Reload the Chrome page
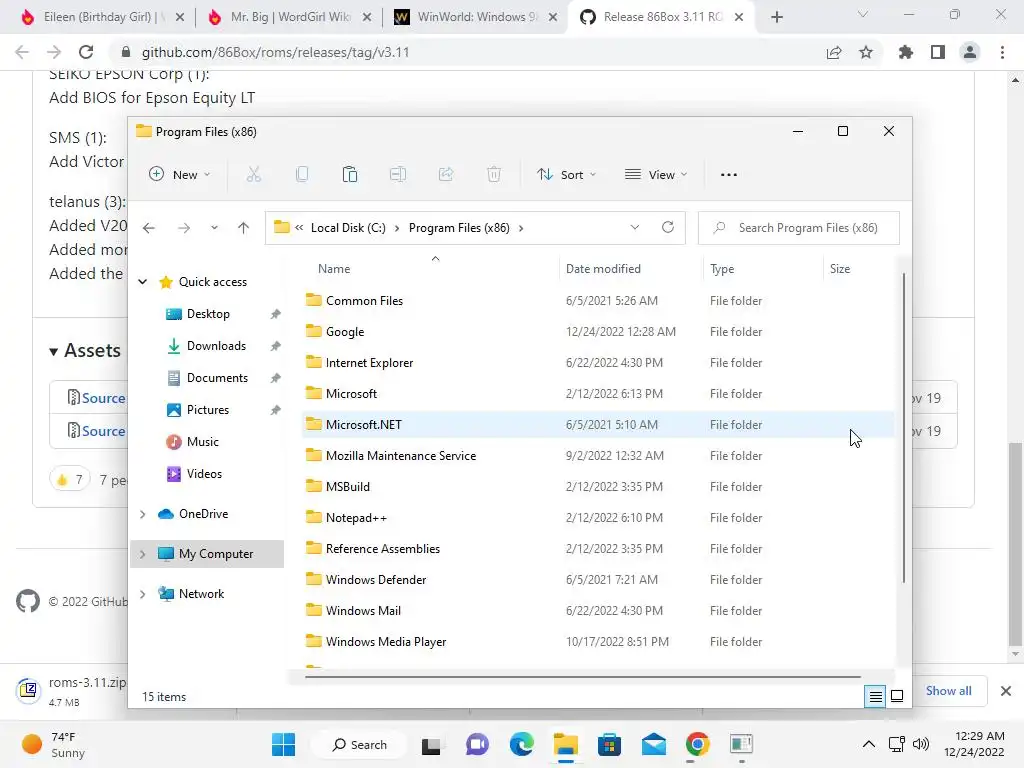The height and width of the screenshot is (768, 1024). 86,52
